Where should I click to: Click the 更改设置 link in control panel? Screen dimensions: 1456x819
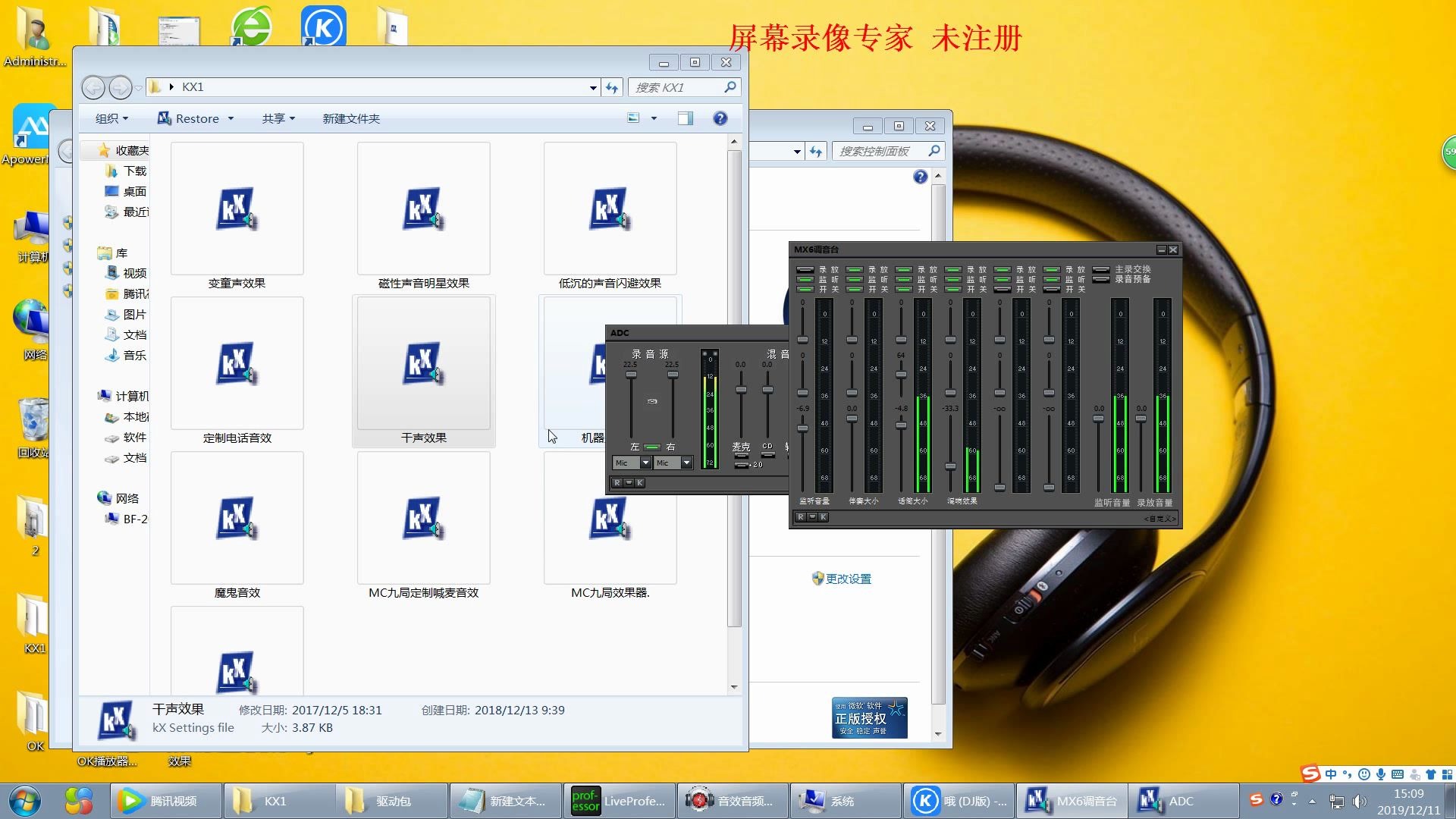(849, 579)
